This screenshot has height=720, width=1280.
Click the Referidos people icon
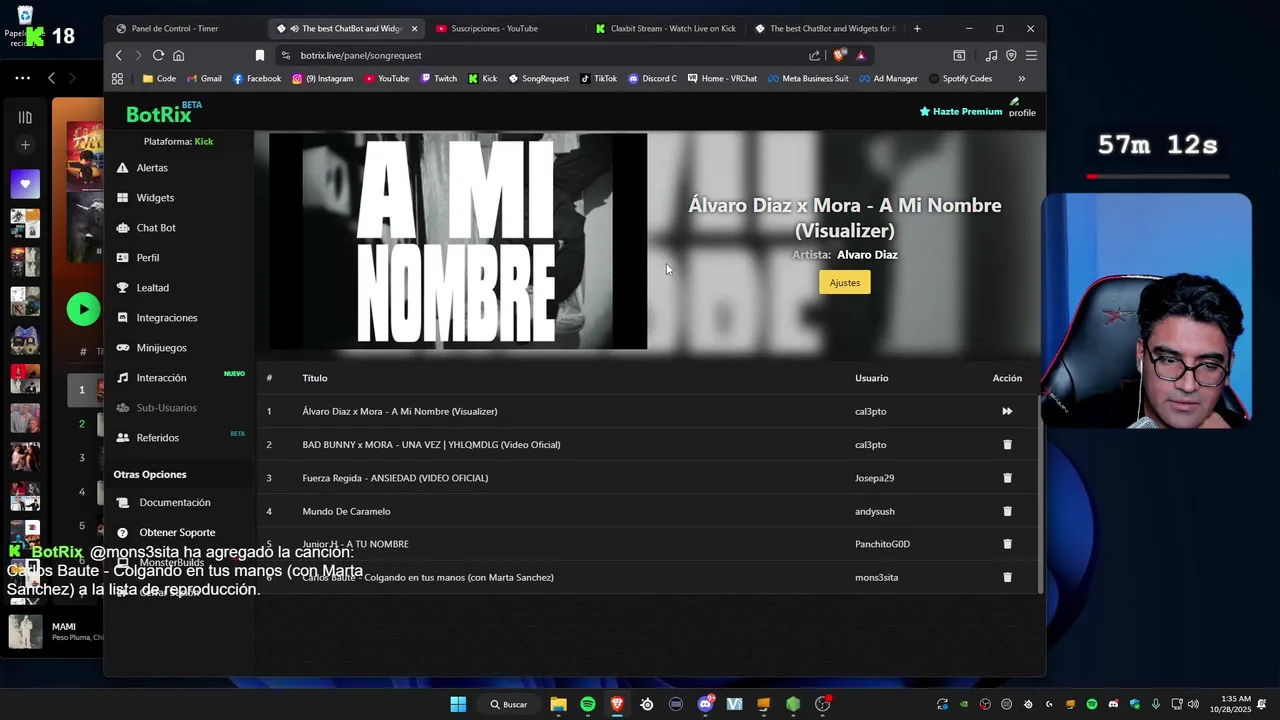click(123, 438)
